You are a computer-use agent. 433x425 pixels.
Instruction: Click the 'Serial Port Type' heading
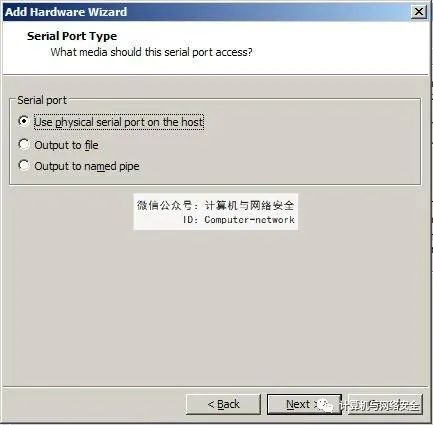pos(72,36)
